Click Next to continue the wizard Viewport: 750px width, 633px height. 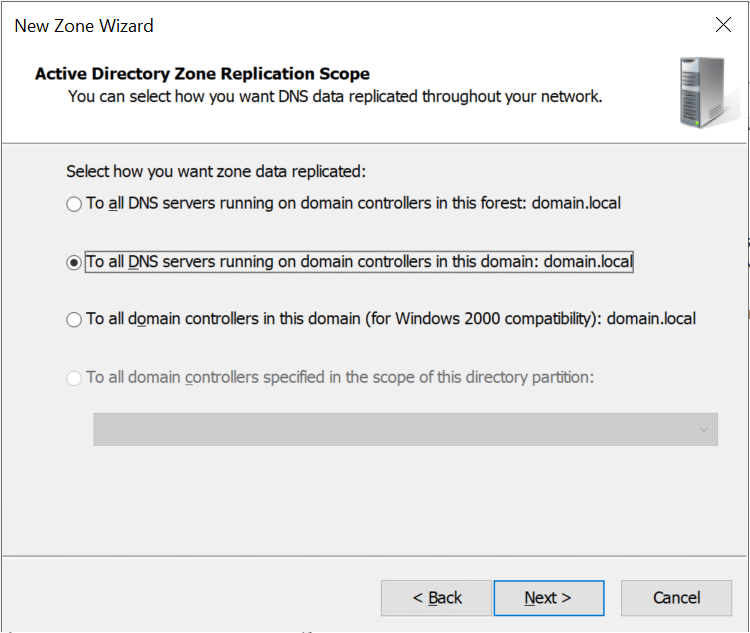click(x=549, y=598)
